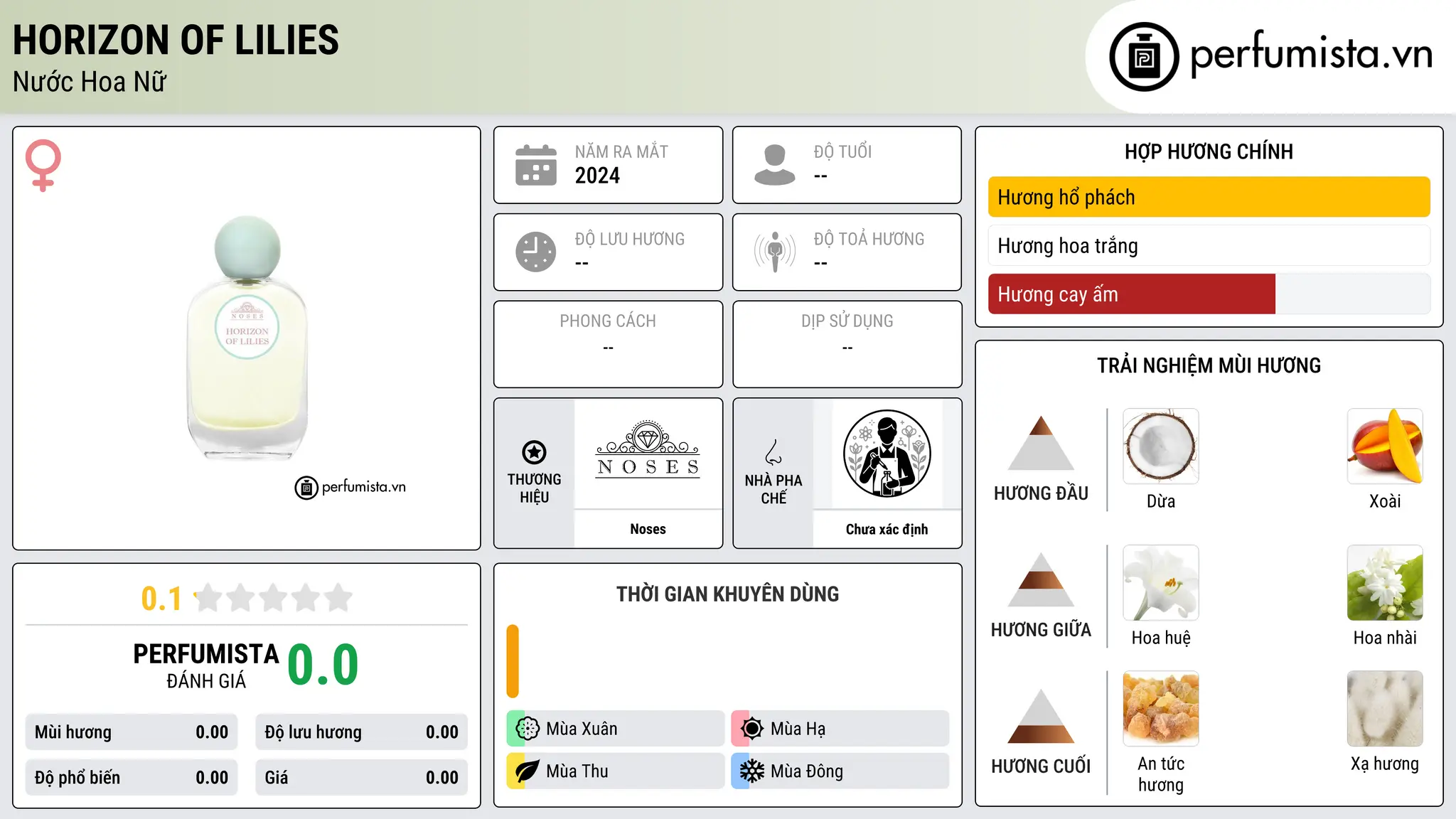Viewport: 1456px width, 819px height.
Task: Select the Mùa Hạ season label
Action: point(798,729)
